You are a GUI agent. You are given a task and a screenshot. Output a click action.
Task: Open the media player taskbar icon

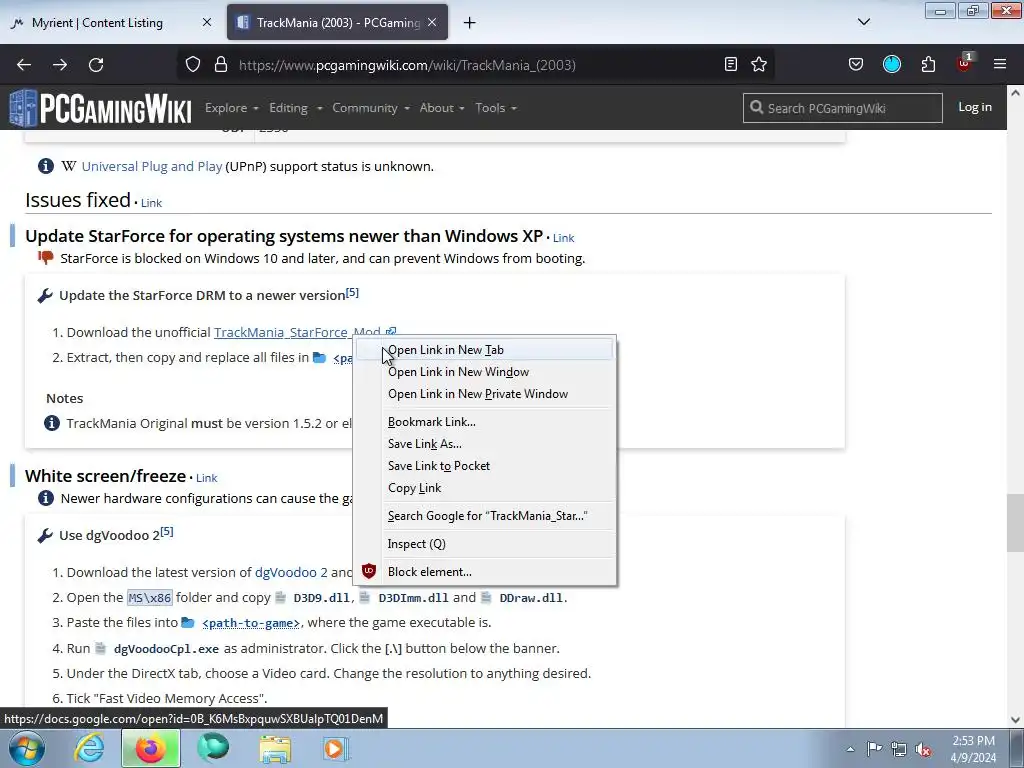point(336,749)
